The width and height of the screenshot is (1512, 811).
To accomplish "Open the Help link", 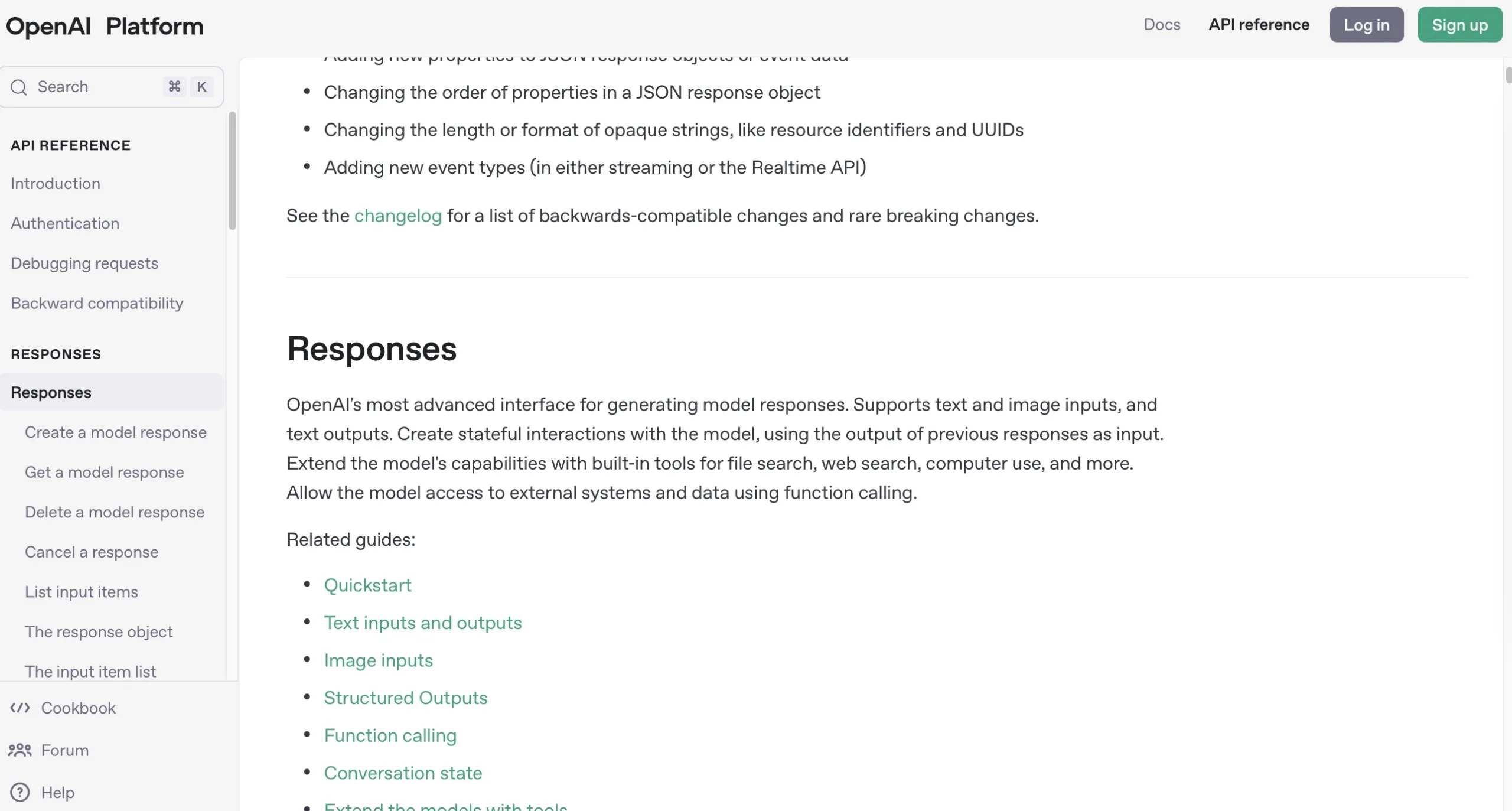I will pyautogui.click(x=58, y=792).
